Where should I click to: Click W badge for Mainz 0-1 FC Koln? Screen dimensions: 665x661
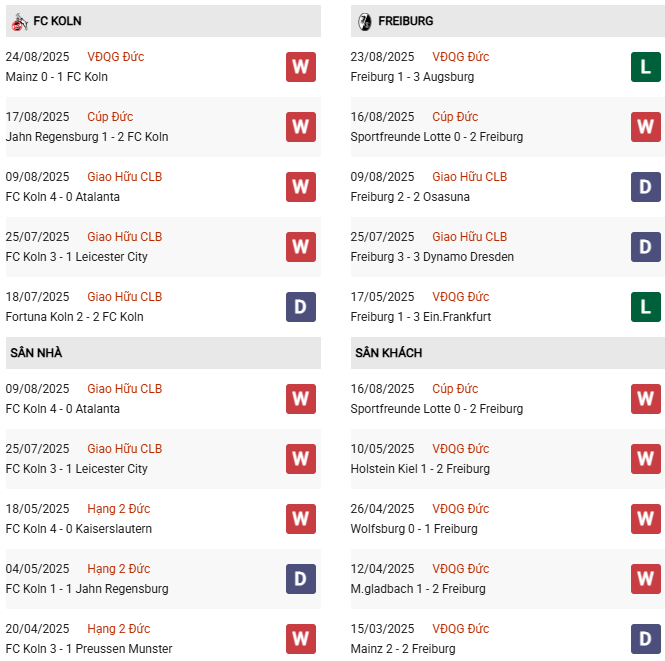coord(300,67)
